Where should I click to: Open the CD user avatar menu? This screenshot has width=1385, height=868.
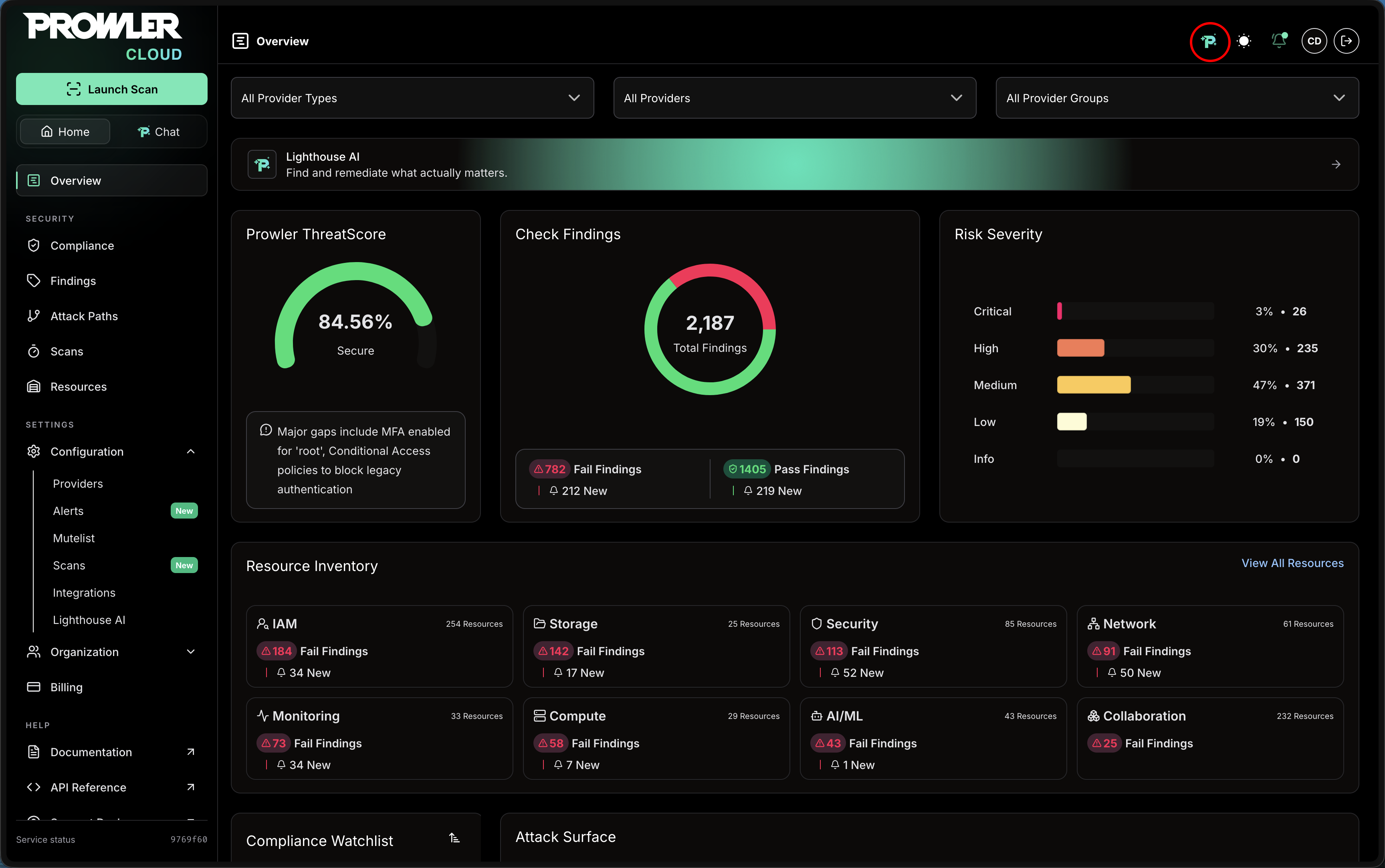click(1314, 41)
